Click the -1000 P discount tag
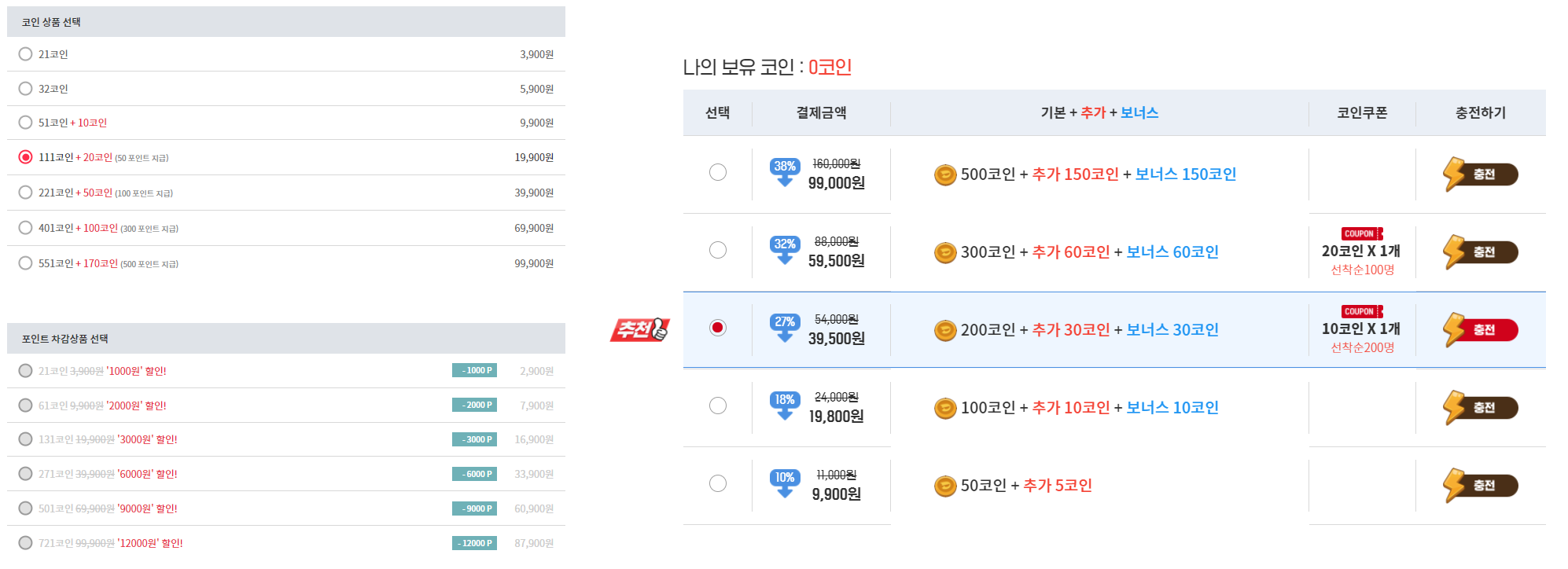This screenshot has height=569, width=1568. [474, 370]
